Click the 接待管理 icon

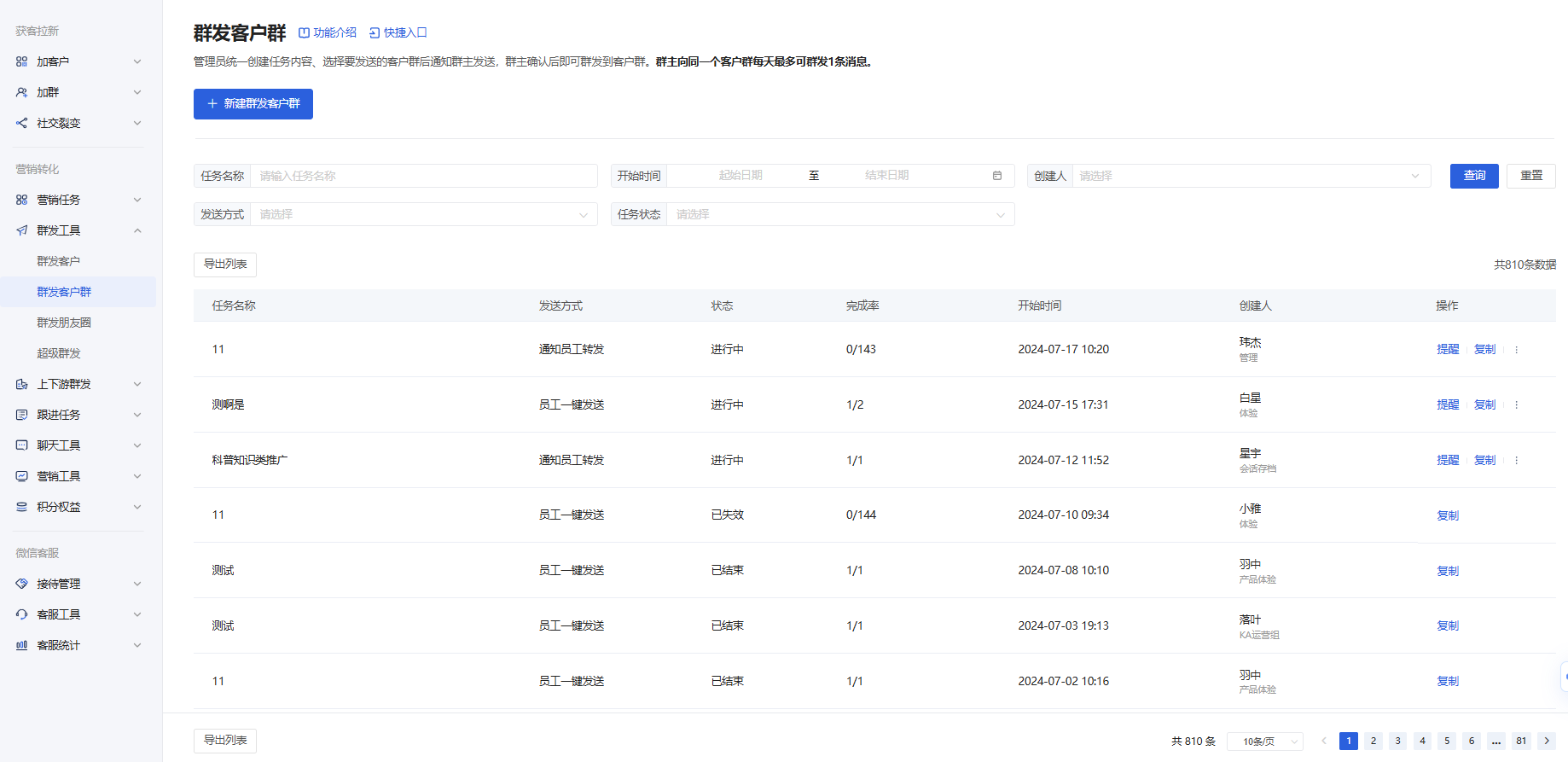(22, 584)
